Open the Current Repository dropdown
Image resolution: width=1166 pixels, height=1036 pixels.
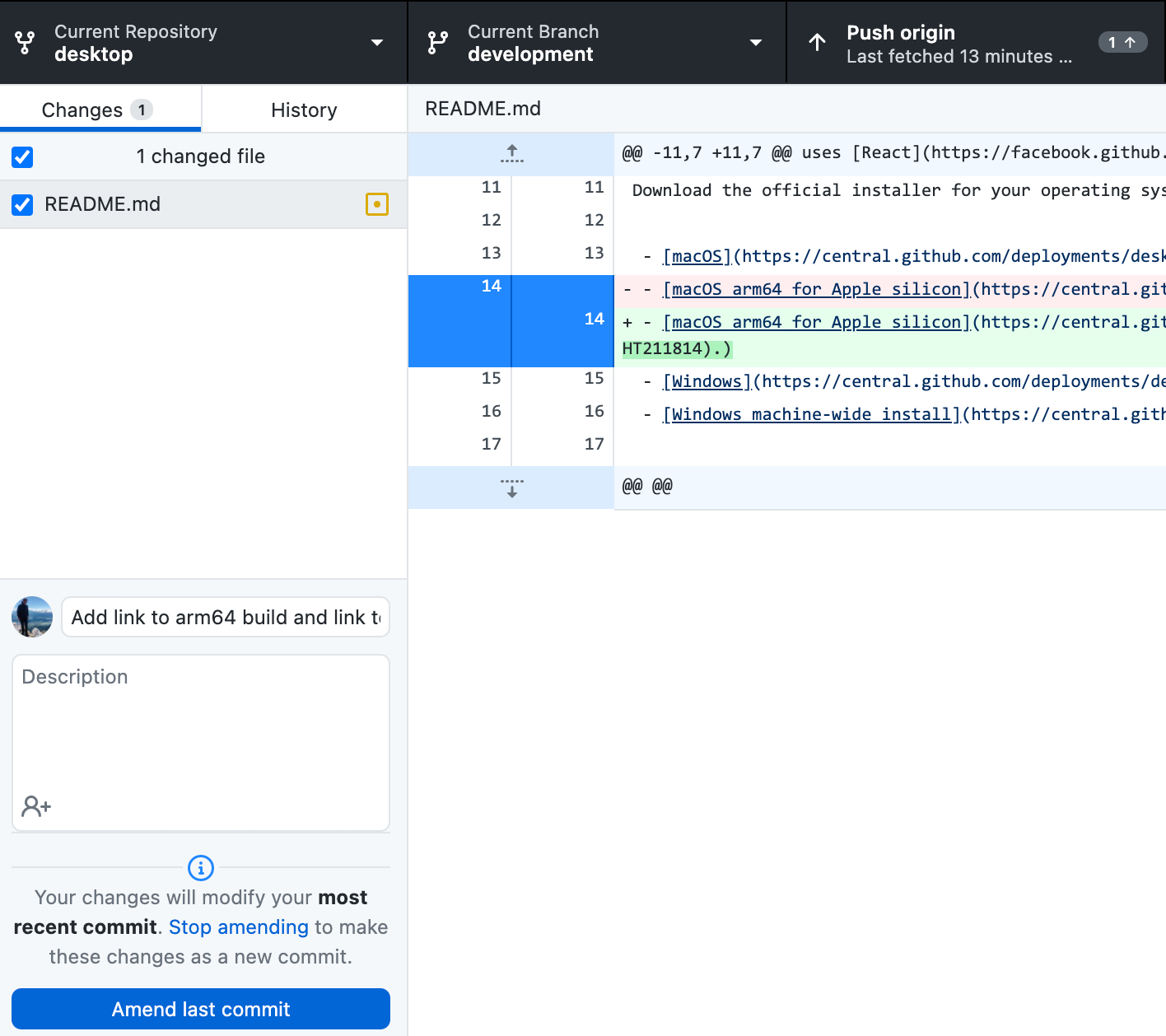203,42
